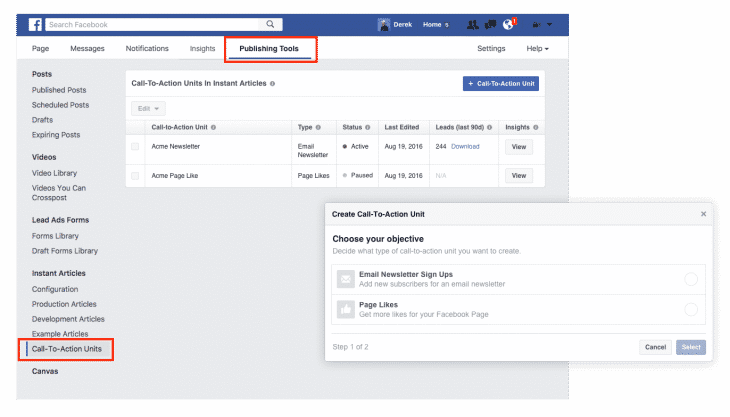Select Call-To-Action Units in sidebar
Image resolution: width=730 pixels, height=417 pixels.
67,349
